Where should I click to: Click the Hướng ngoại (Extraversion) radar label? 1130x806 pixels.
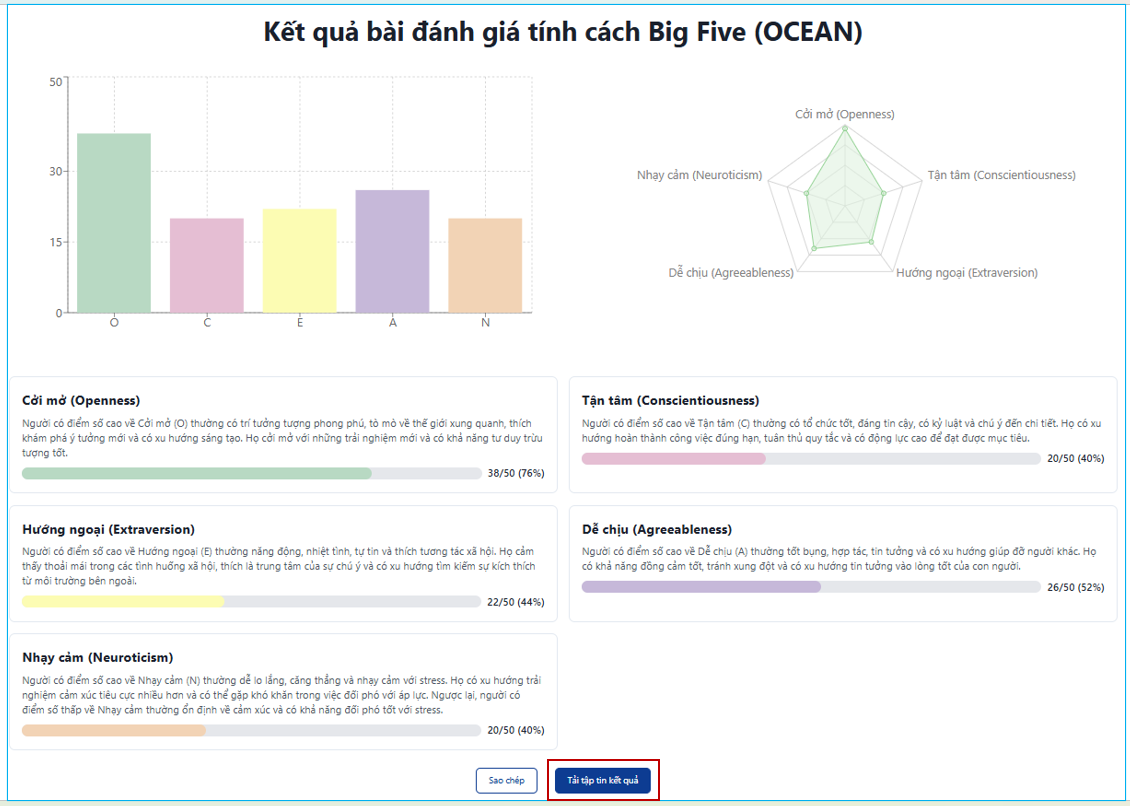coord(966,273)
